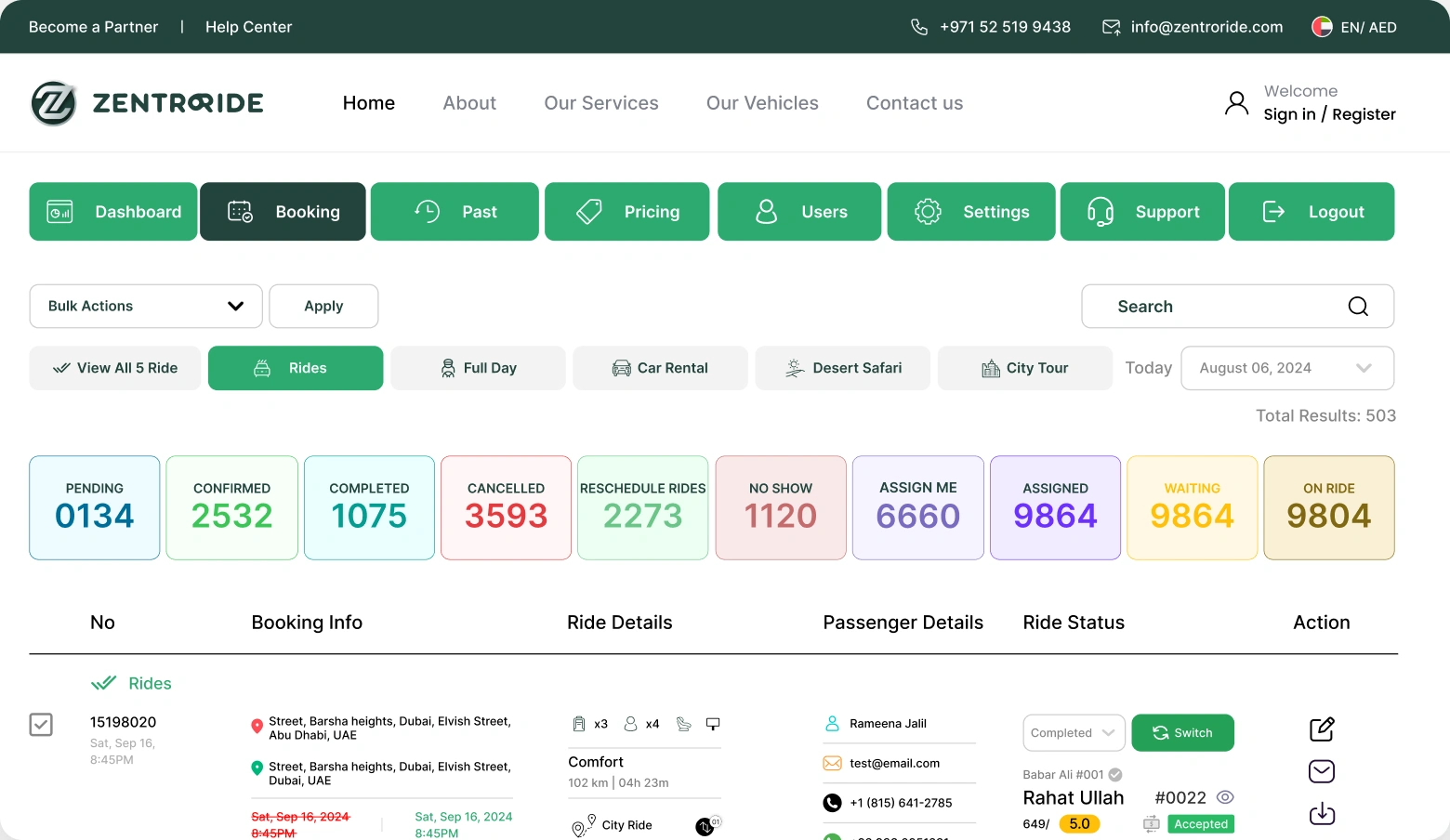Select the Full Day filter

478,368
